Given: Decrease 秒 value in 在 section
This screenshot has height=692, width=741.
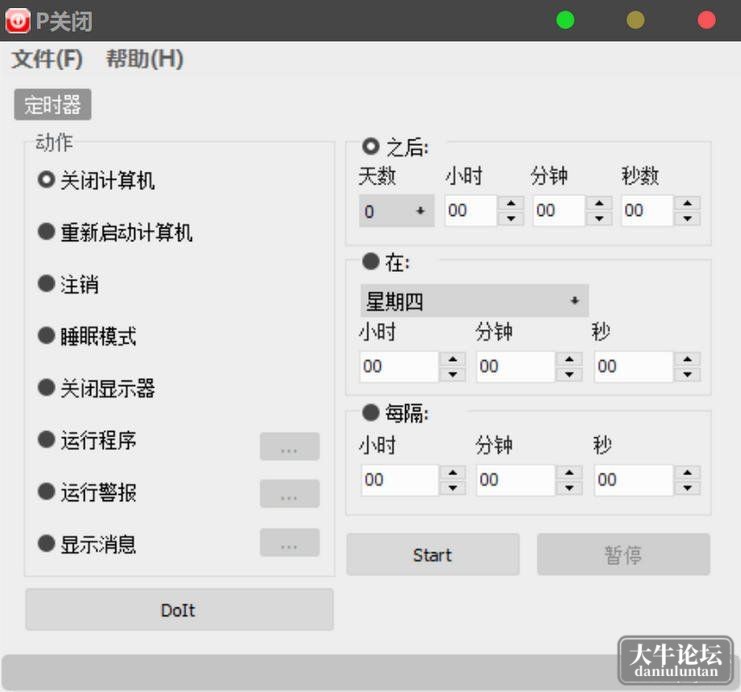Looking at the screenshot, I should (688, 374).
